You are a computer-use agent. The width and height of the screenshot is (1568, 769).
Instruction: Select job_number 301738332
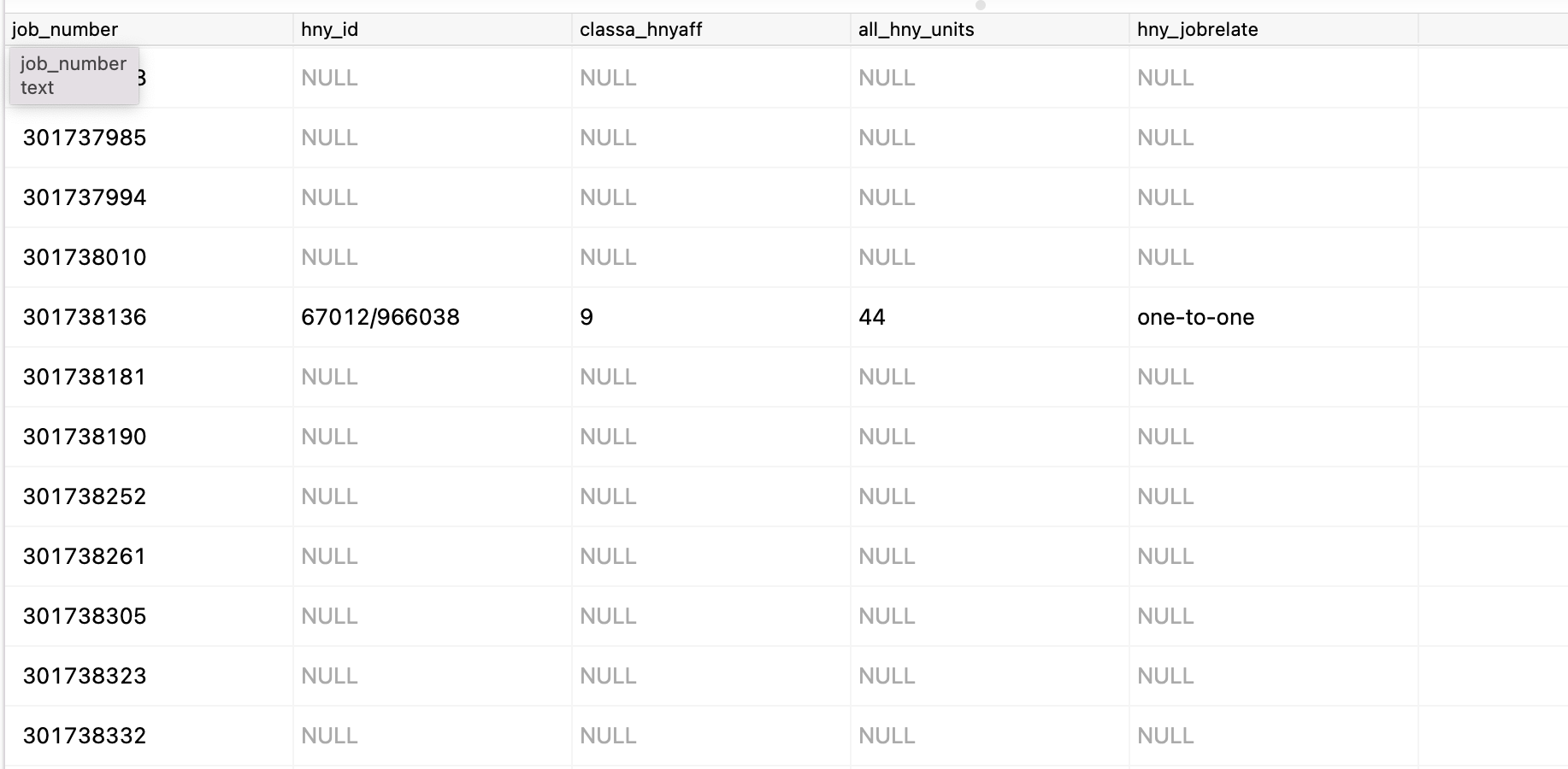point(83,735)
